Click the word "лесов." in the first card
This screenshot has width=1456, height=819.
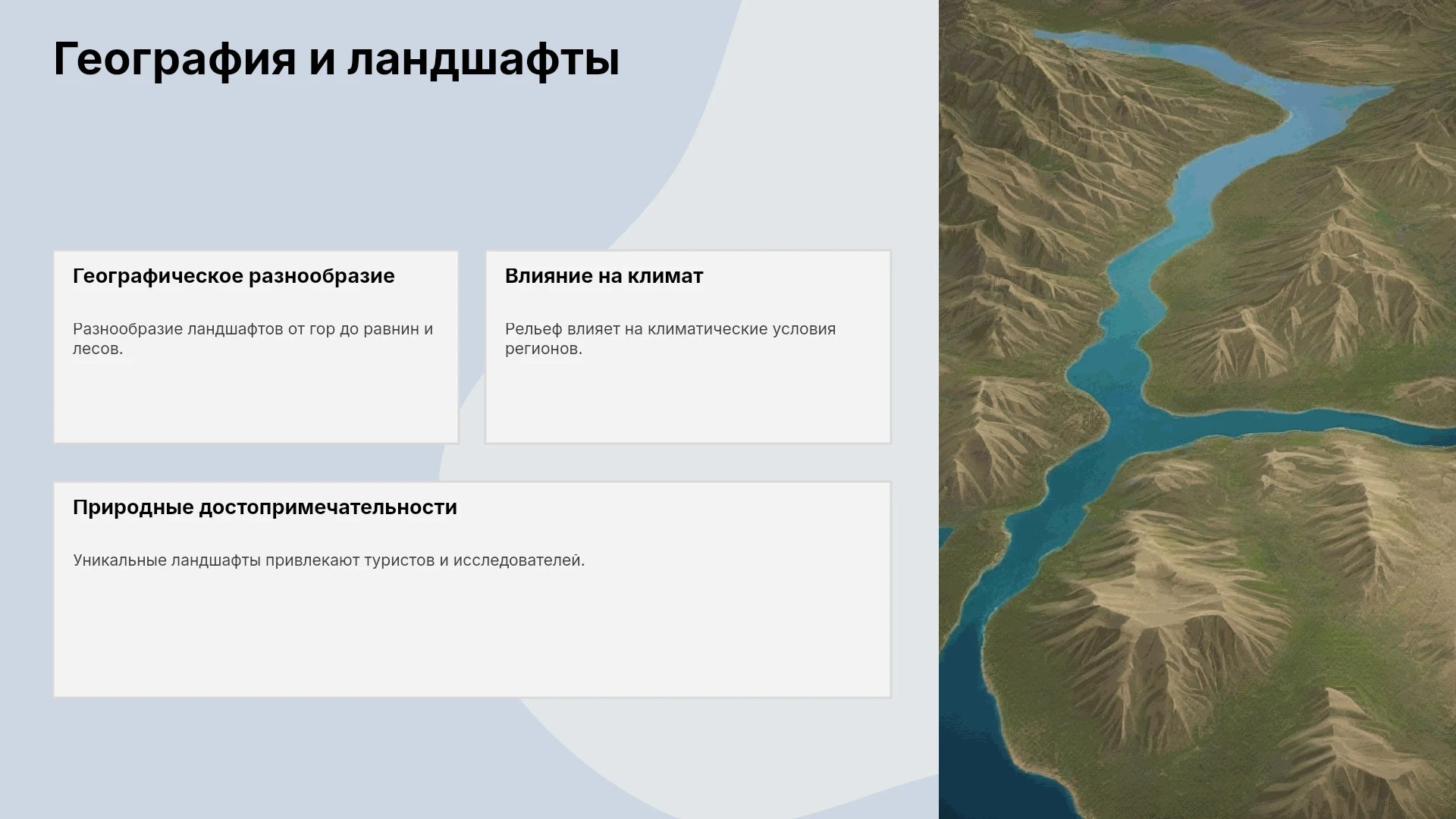click(x=98, y=349)
